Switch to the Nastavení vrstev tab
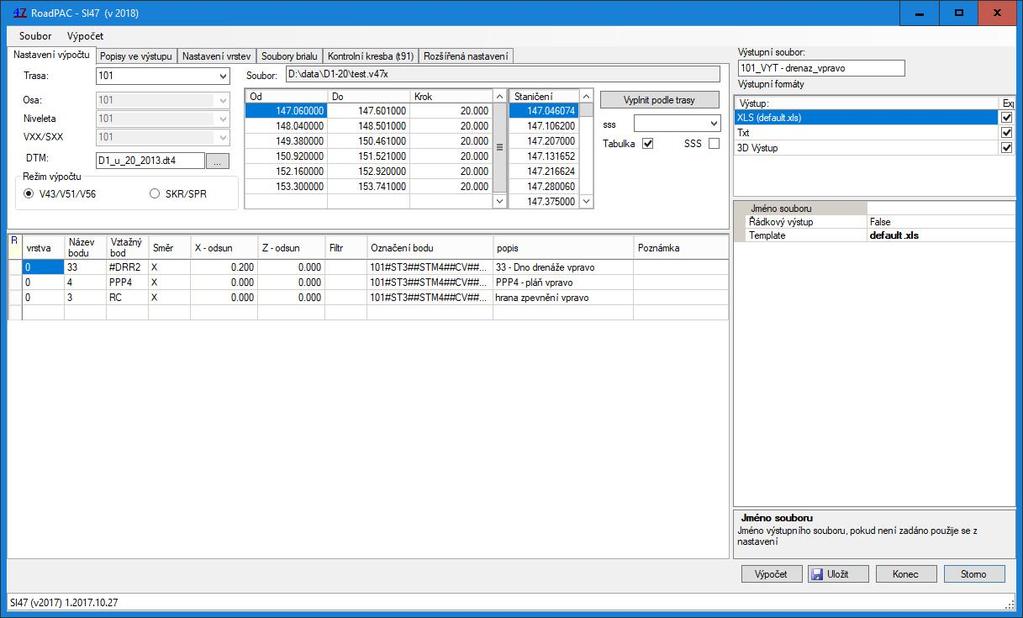Viewport: 1023px width, 618px height. coord(216,56)
